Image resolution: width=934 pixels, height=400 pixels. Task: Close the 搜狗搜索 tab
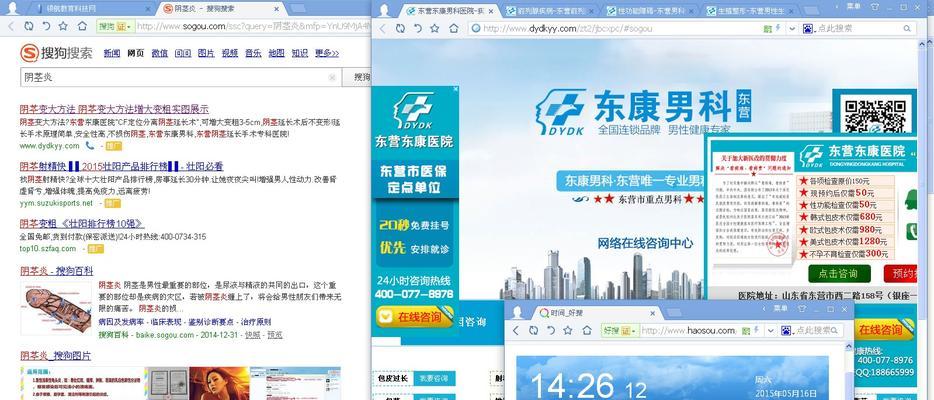pos(276,9)
